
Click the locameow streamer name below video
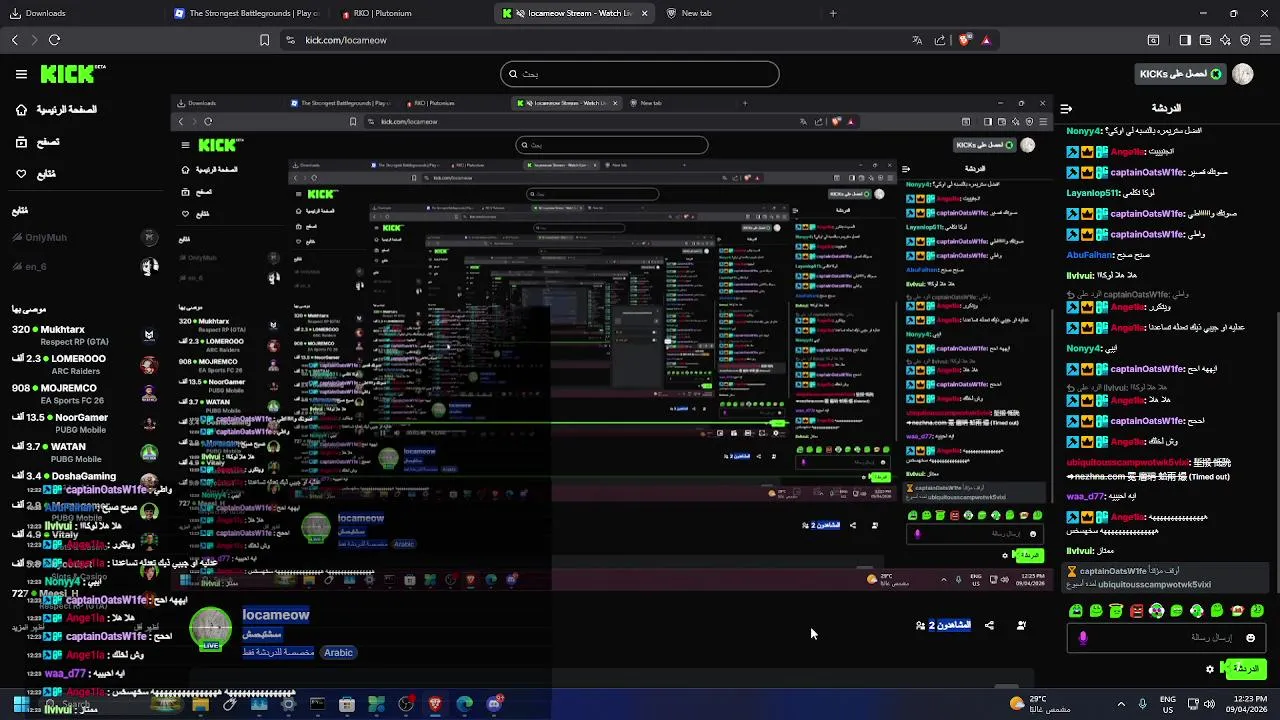coord(276,615)
